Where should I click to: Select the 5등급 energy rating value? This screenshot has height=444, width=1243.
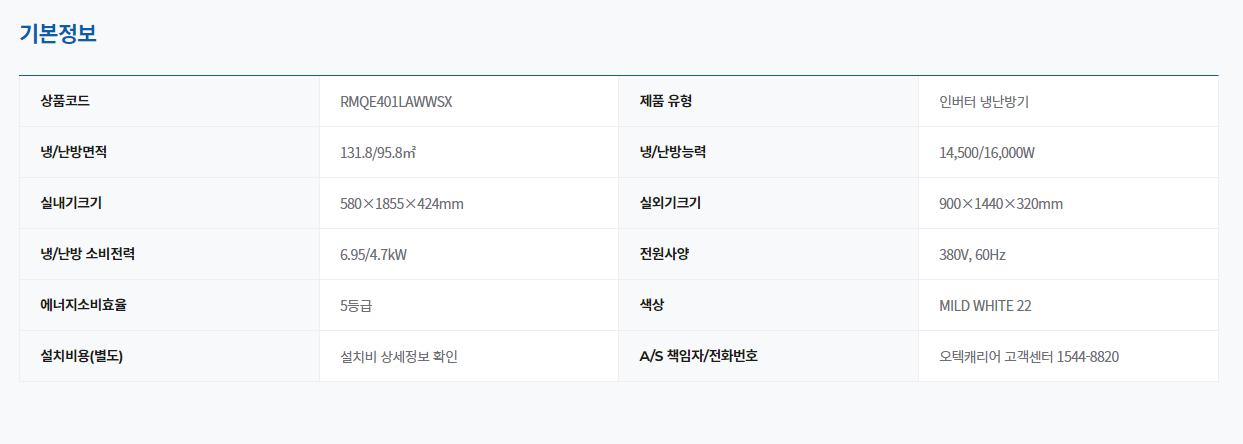pyautogui.click(x=356, y=306)
